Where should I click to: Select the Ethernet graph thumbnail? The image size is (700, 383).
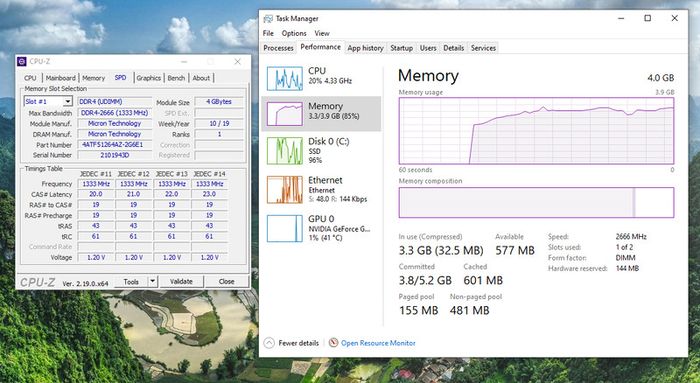coord(285,189)
